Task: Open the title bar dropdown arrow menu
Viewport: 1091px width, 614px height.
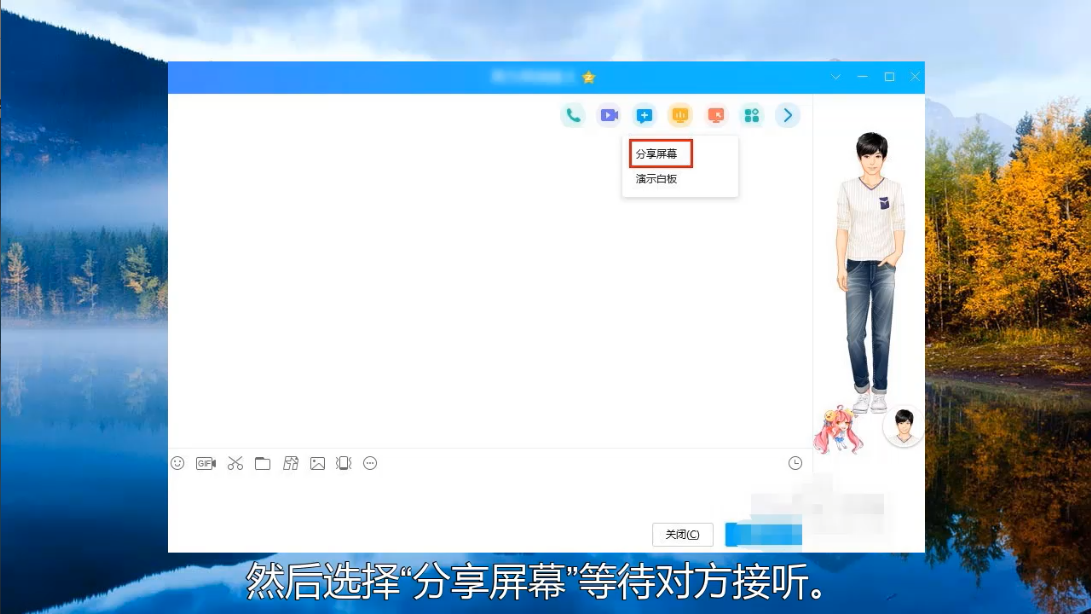Action: (836, 77)
